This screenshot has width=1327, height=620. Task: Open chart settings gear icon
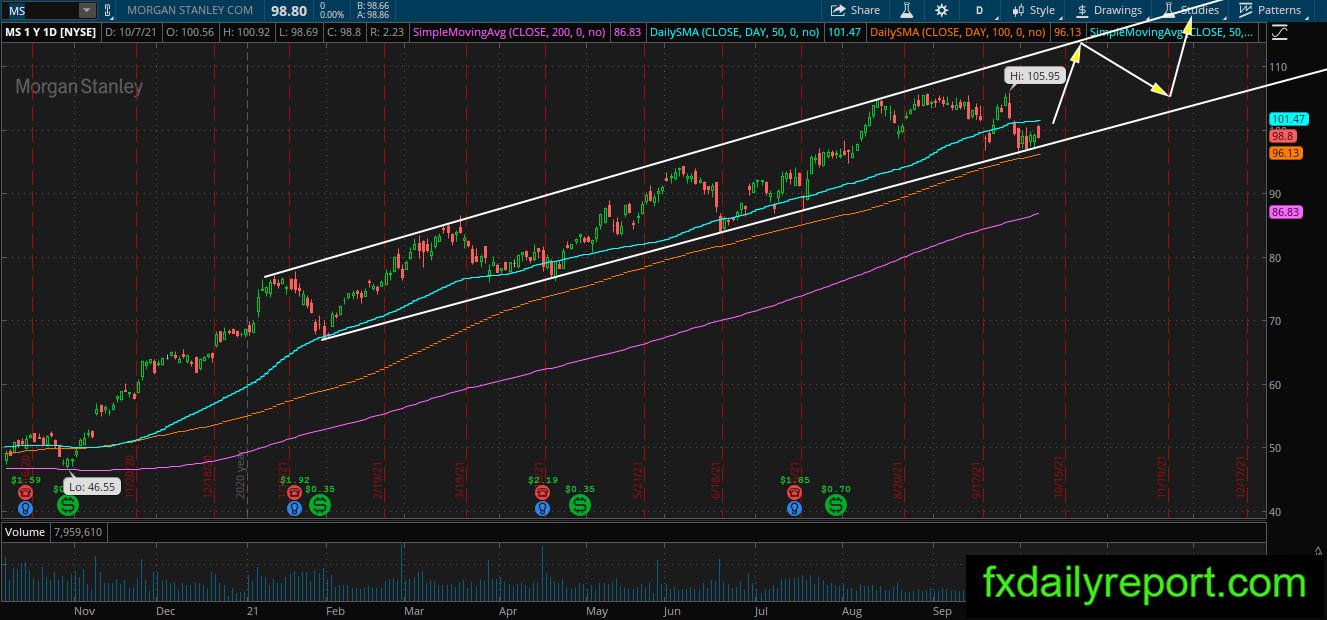[942, 10]
